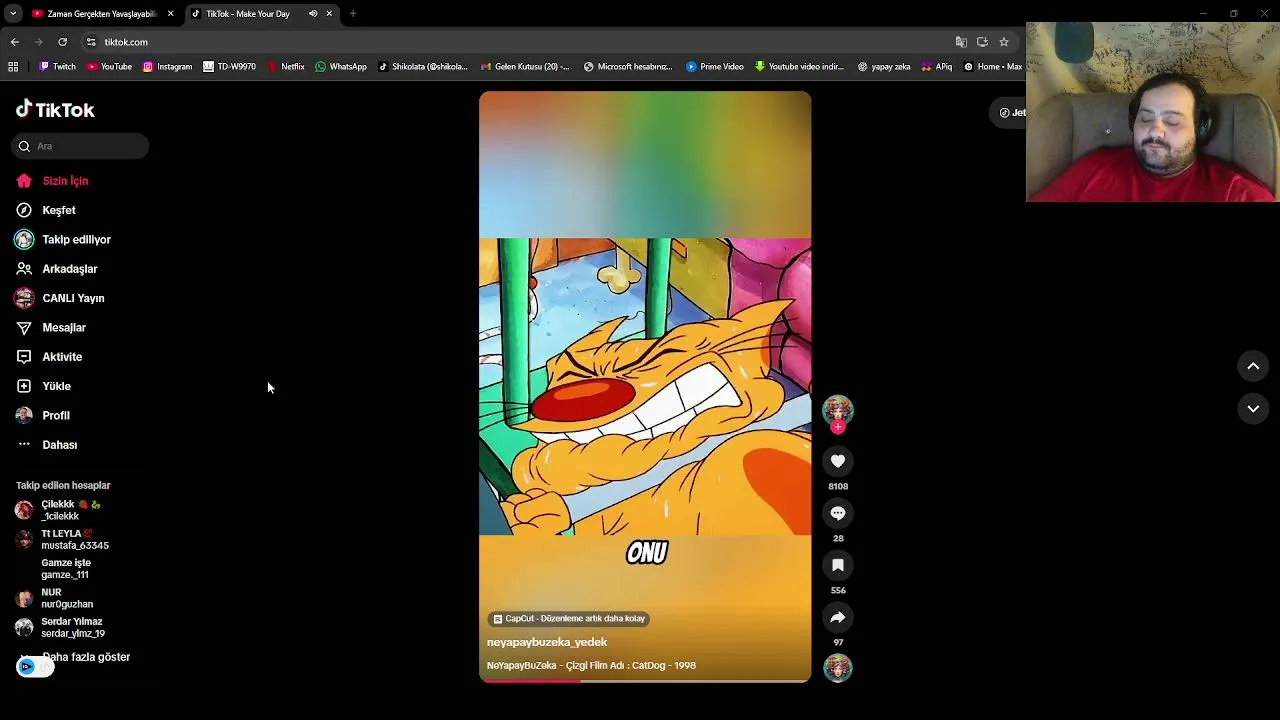Open NUR followed account

[x=55, y=598]
